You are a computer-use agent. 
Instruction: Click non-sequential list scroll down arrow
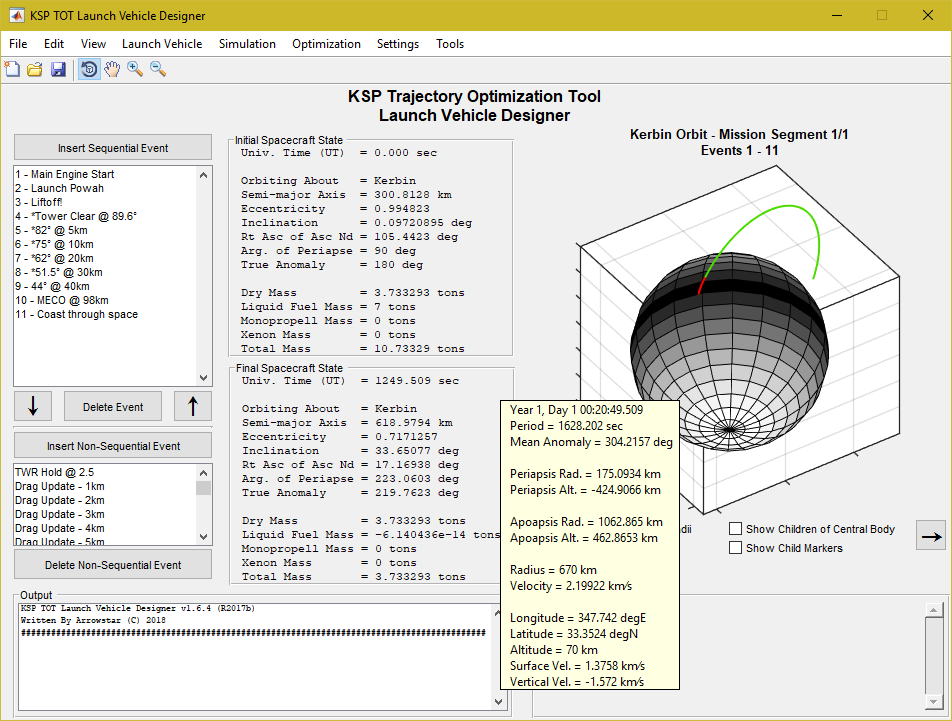pyautogui.click(x=203, y=537)
